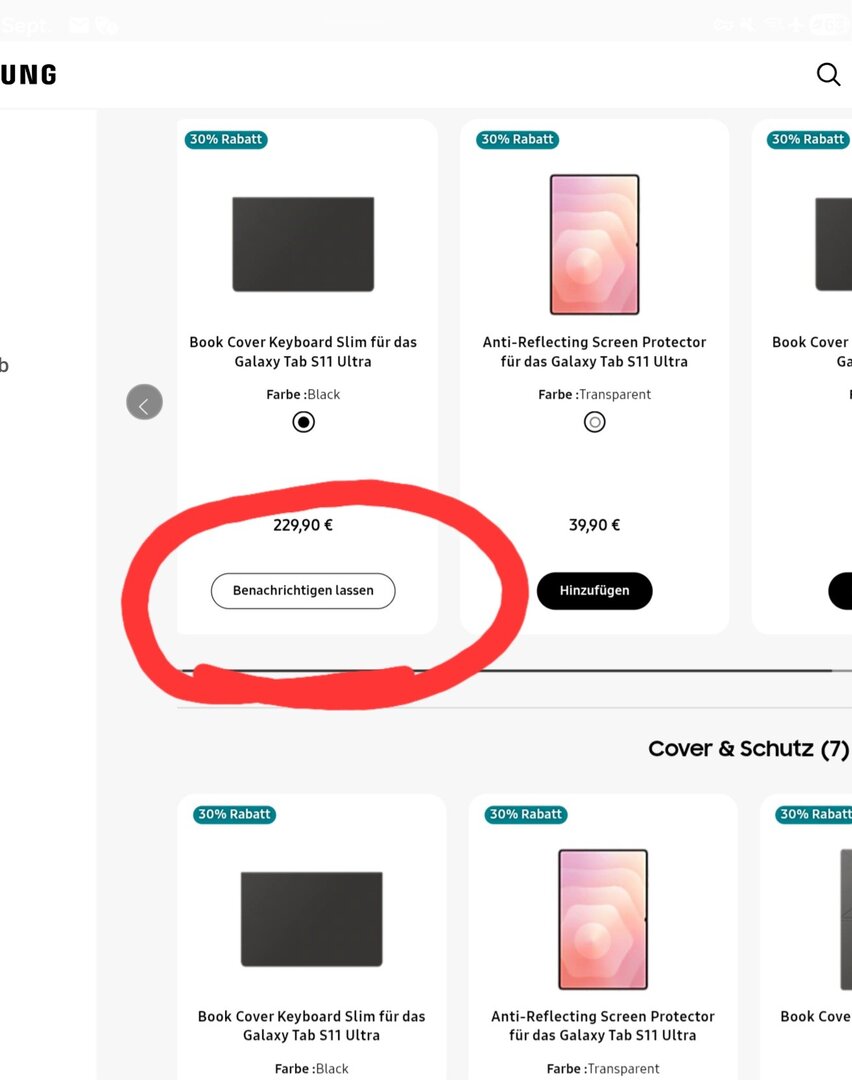Open top Anti-Reflecting Screen Protector image

click(x=595, y=244)
